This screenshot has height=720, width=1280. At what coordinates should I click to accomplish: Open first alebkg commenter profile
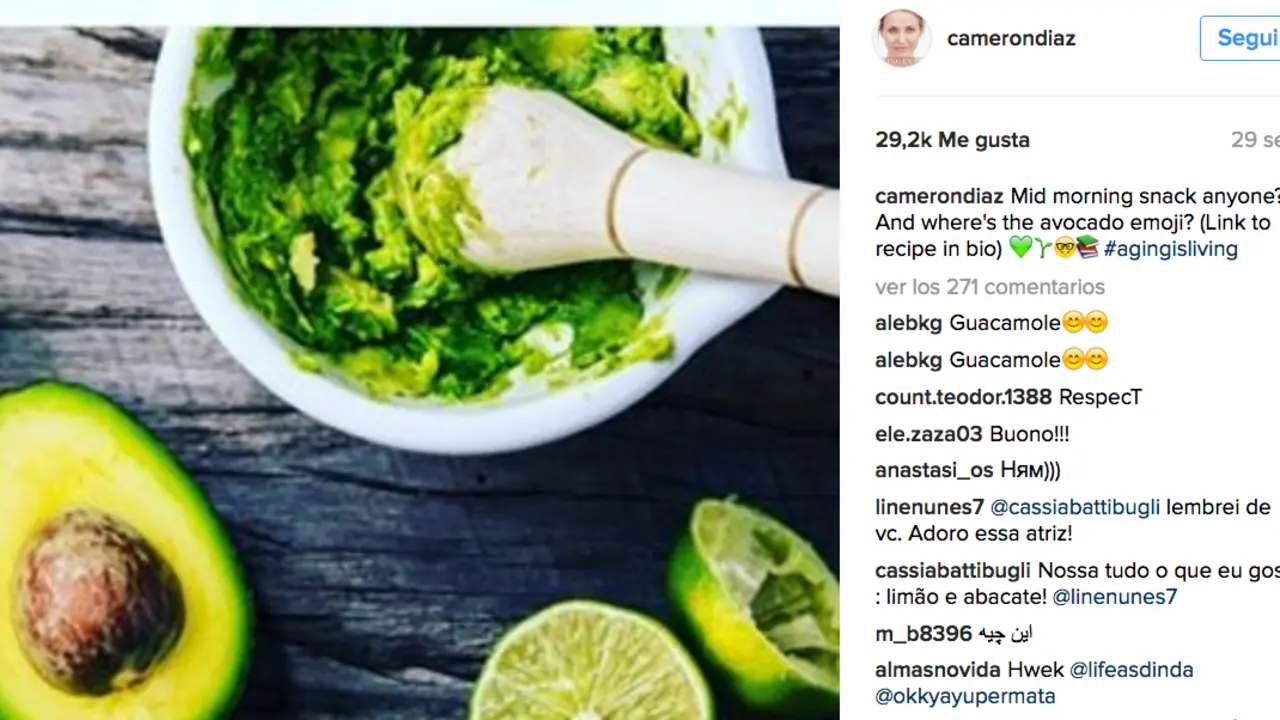(908, 323)
